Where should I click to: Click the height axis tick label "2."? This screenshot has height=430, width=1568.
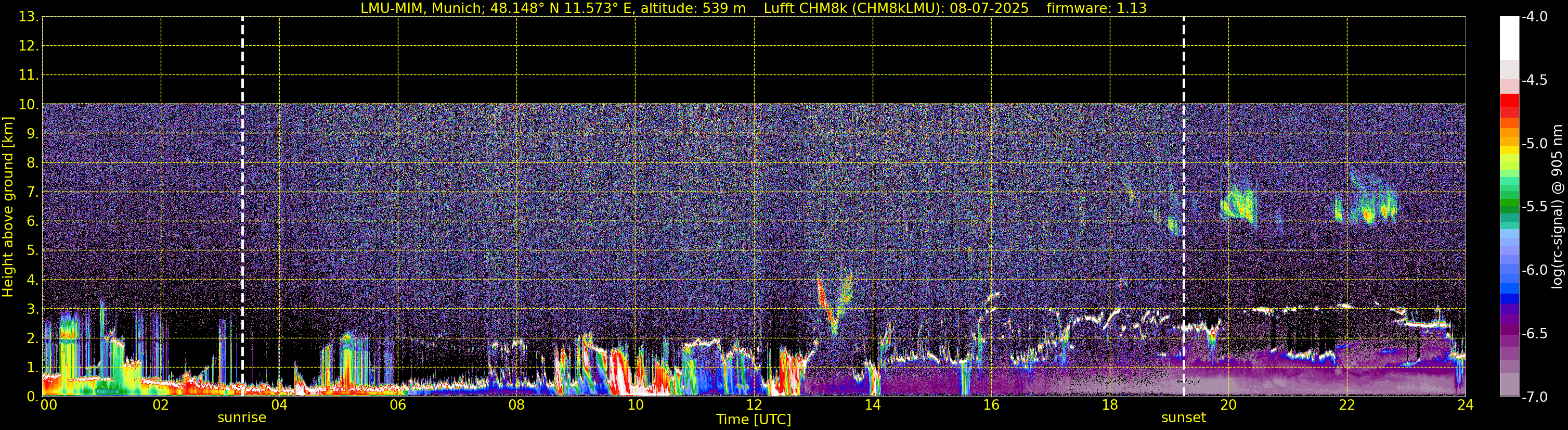[x=32, y=339]
